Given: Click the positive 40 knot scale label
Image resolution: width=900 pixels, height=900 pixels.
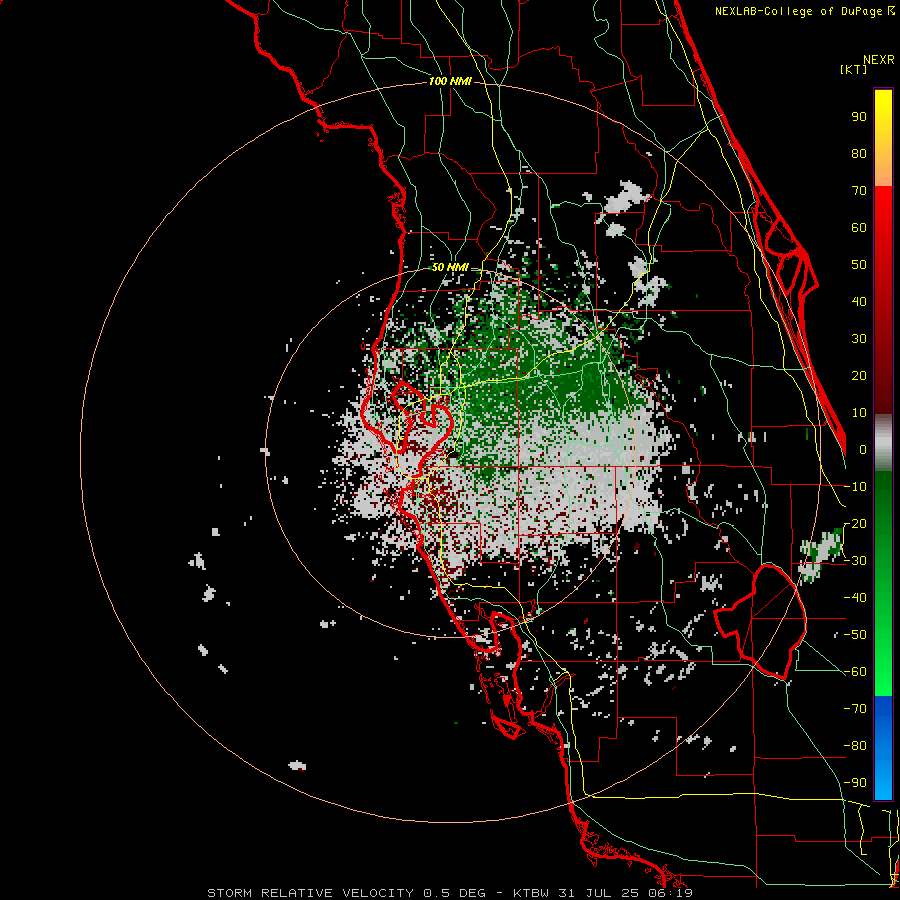Looking at the screenshot, I should (x=859, y=301).
